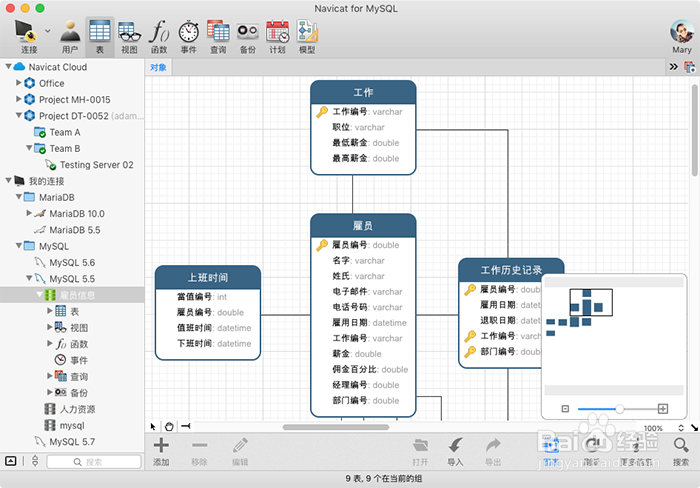
Task: Open the 视图 views toolbar icon
Action: pyautogui.click(x=129, y=36)
